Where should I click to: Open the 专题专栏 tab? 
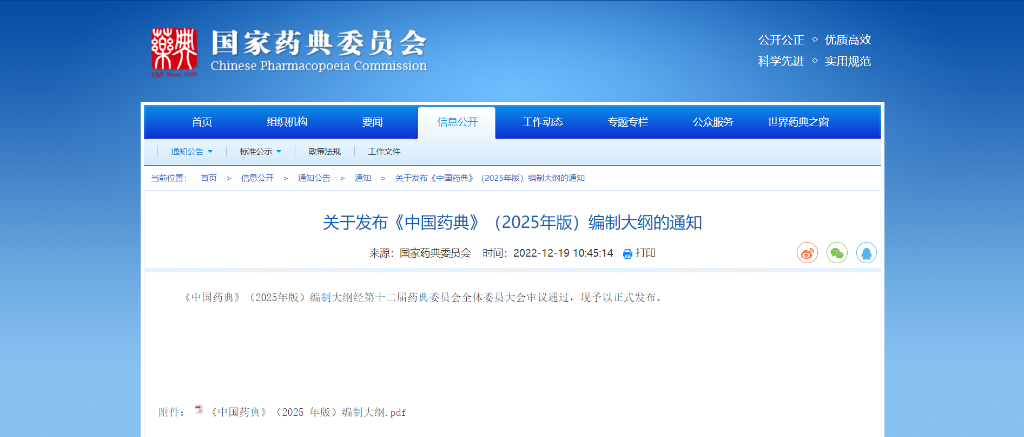(627, 122)
